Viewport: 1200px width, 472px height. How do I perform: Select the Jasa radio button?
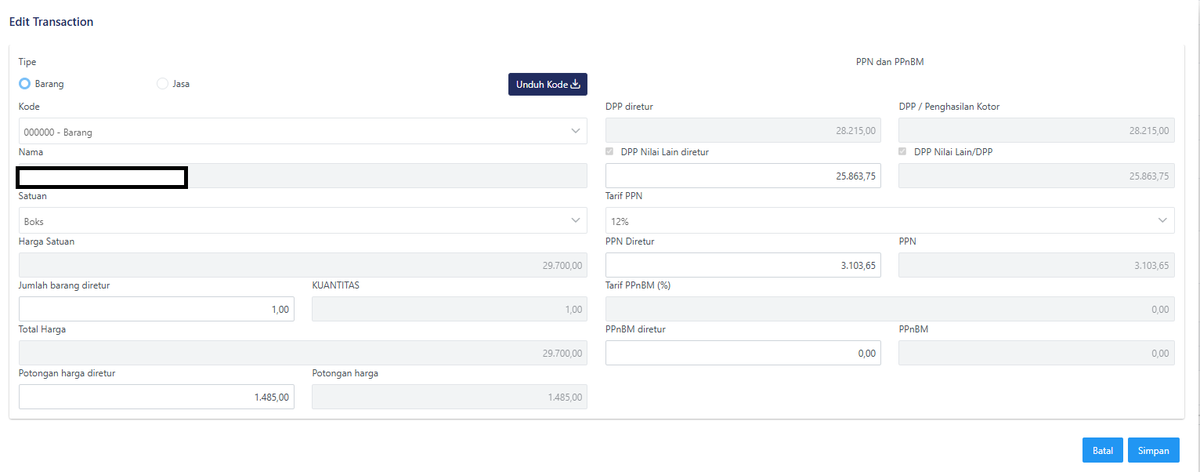pyautogui.click(x=162, y=84)
